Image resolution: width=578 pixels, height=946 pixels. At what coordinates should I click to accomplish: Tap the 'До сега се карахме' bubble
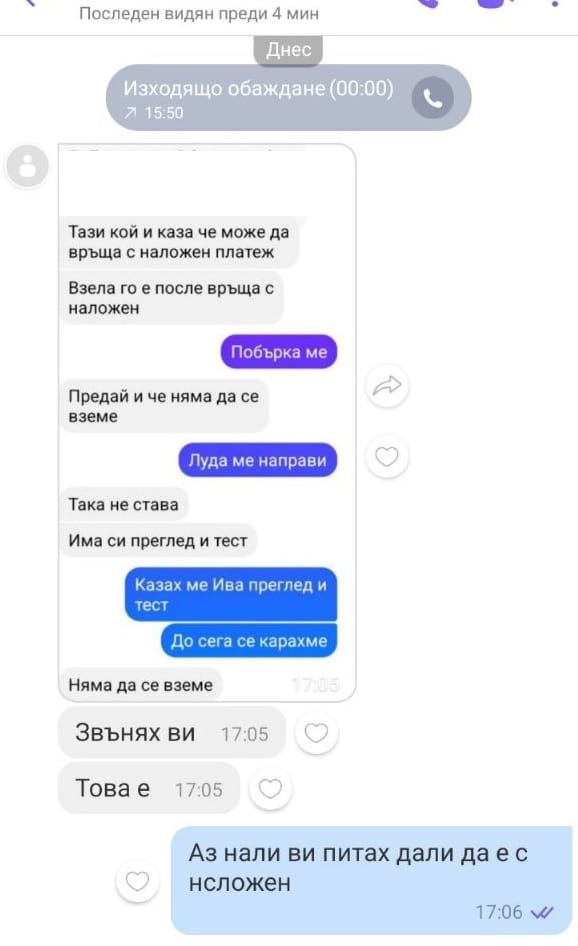pos(249,641)
